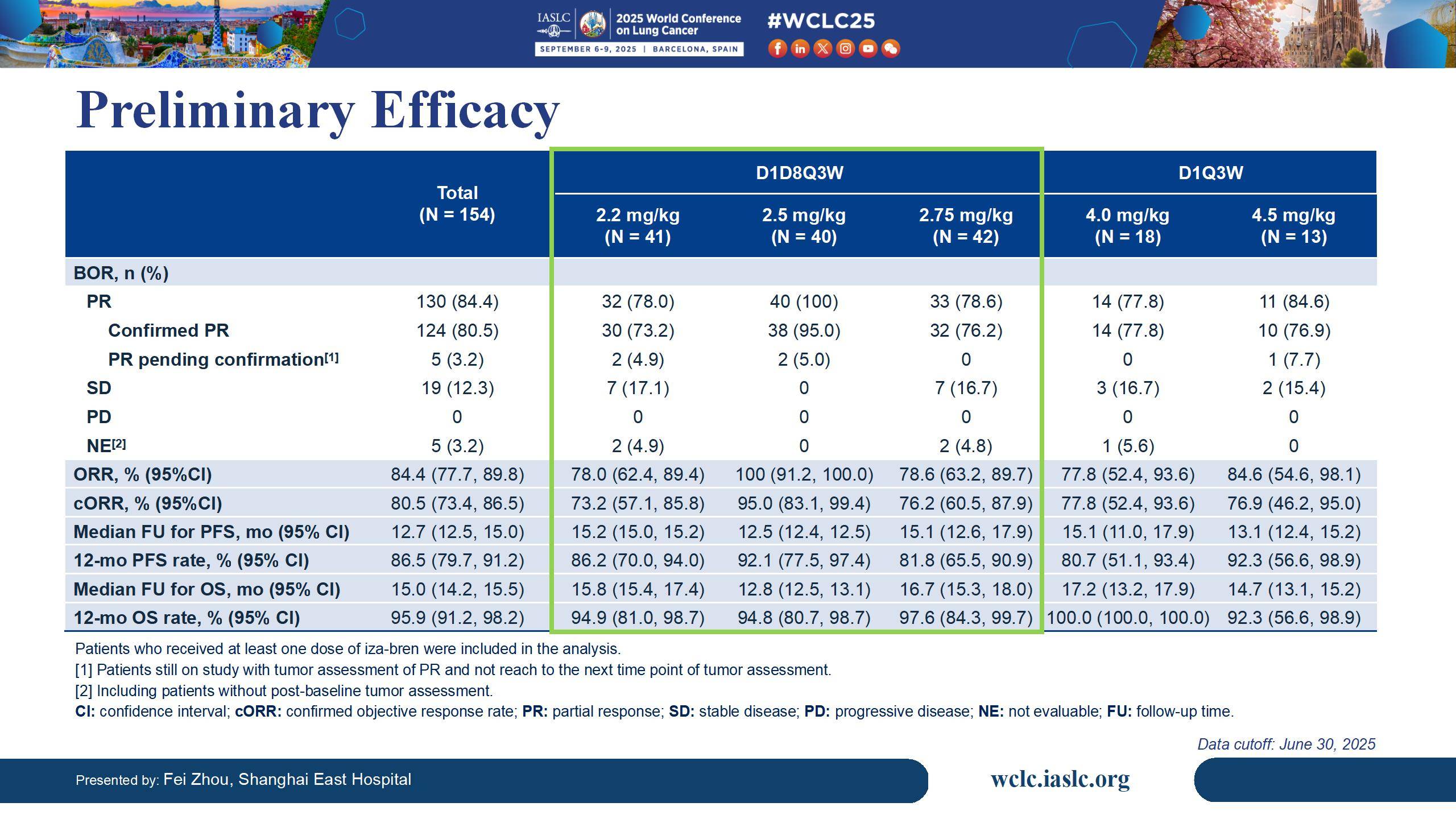Click the Facebook icon in header
Viewport: 1456px width, 819px height.
777,49
